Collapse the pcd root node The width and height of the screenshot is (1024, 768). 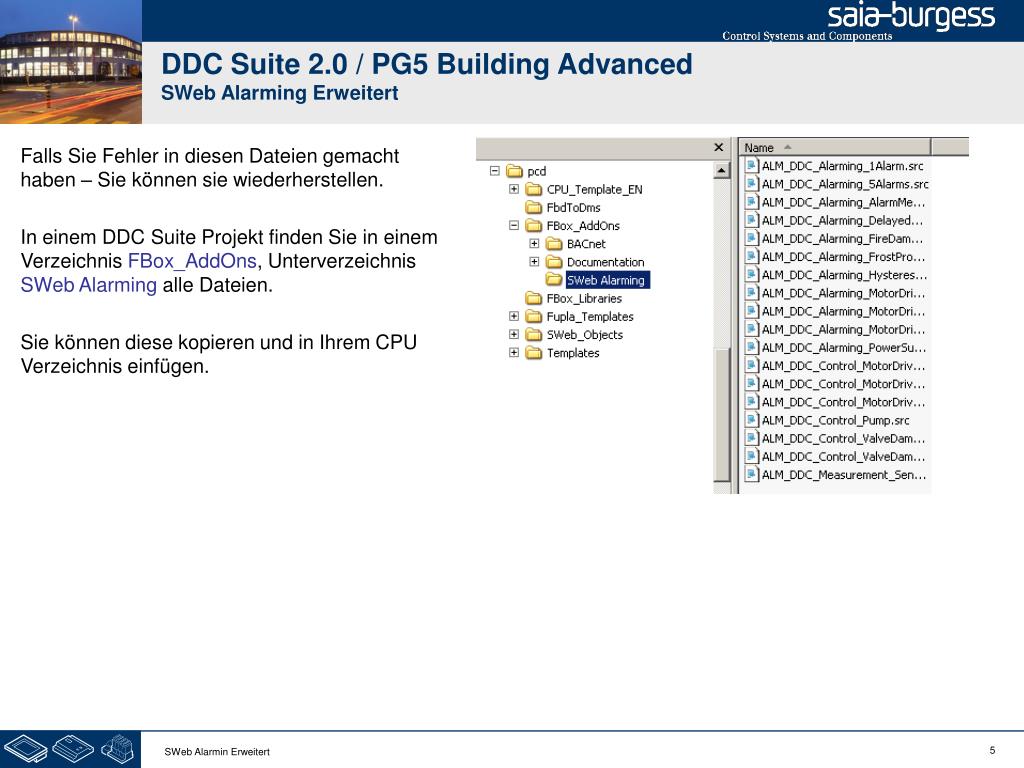coord(495,171)
